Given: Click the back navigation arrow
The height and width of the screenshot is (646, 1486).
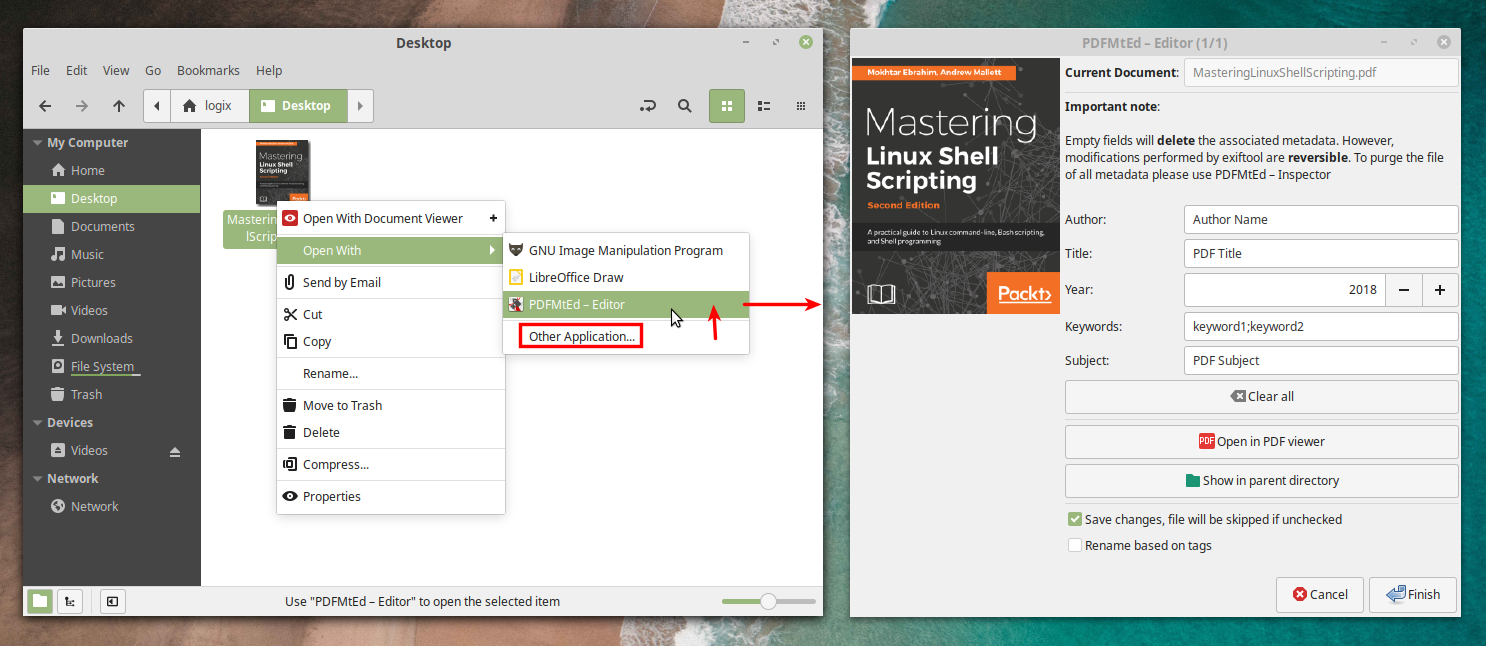Looking at the screenshot, I should pyautogui.click(x=45, y=105).
